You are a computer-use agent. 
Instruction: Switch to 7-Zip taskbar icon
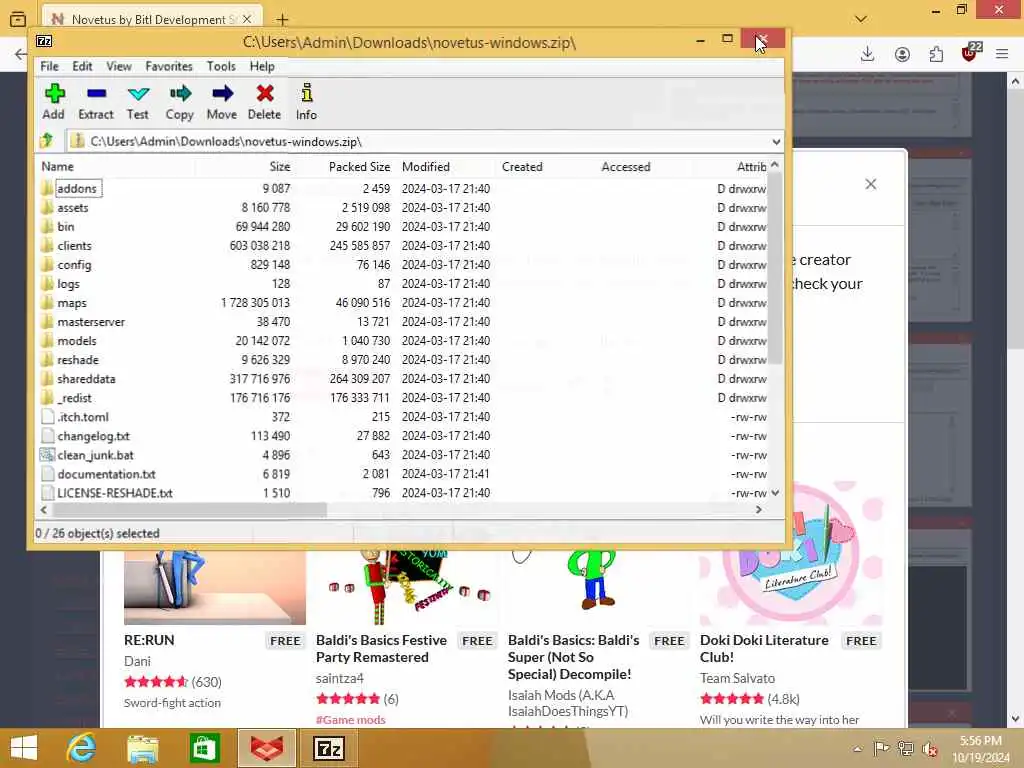(x=328, y=748)
